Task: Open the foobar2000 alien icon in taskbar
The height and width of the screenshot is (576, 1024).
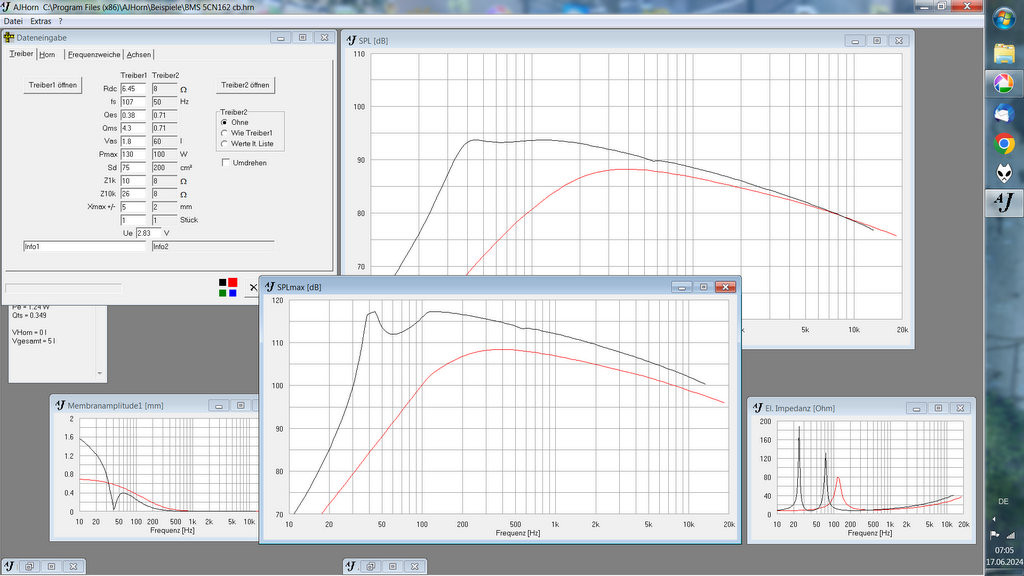Action: [x=1003, y=174]
